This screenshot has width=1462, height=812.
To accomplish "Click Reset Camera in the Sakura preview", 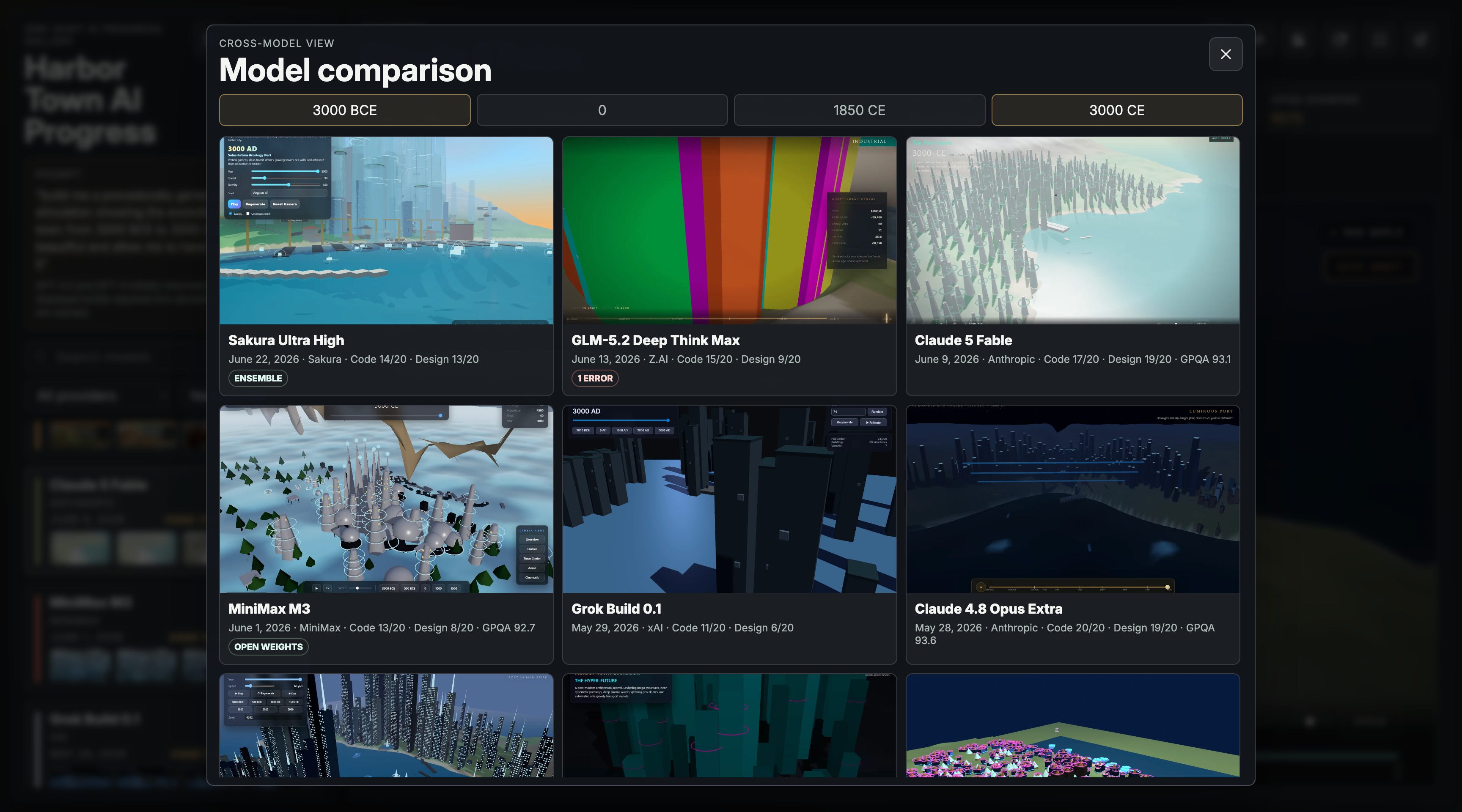I will coord(285,204).
